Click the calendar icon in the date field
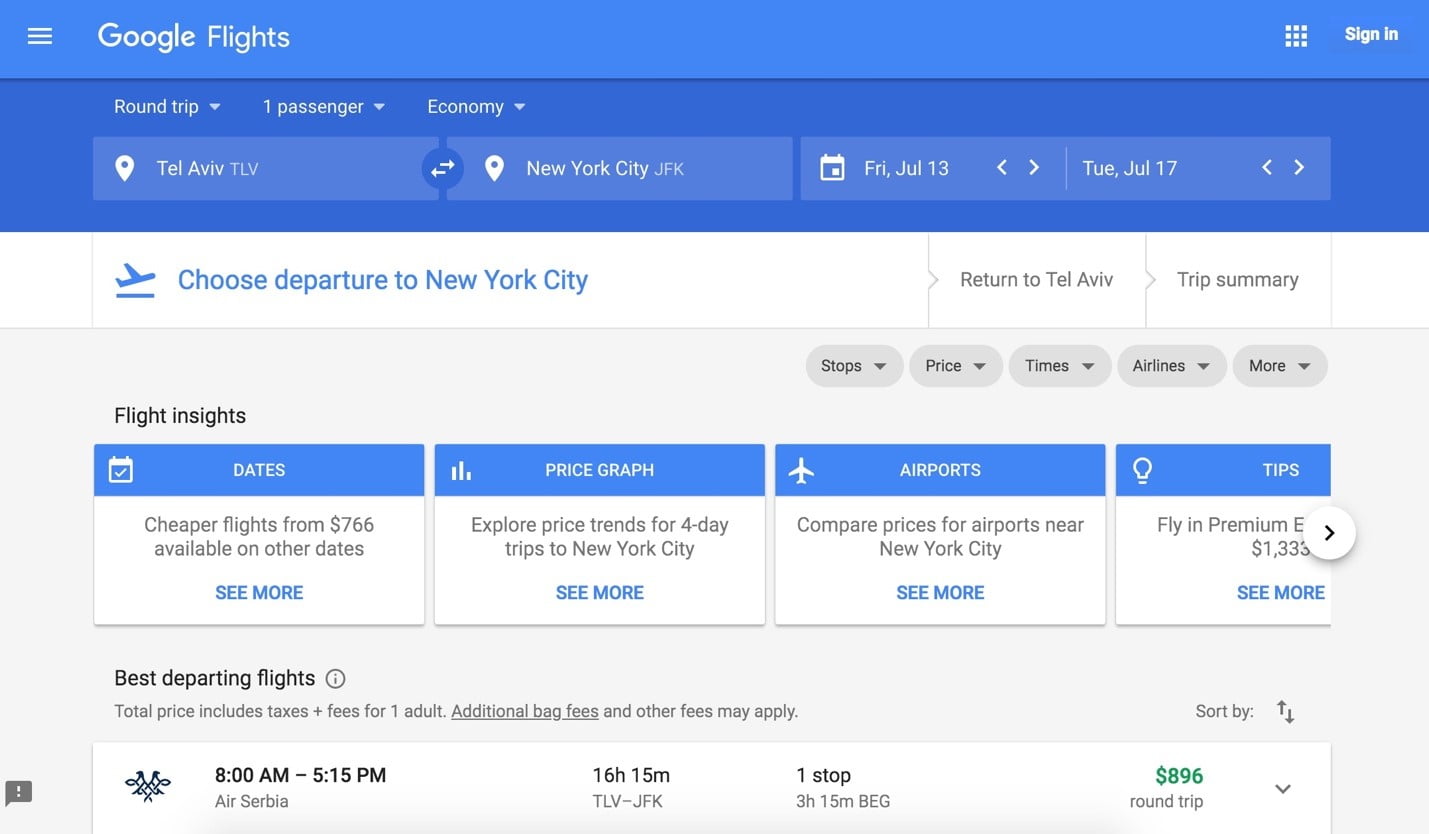Image resolution: width=1429 pixels, height=834 pixels. coord(832,168)
